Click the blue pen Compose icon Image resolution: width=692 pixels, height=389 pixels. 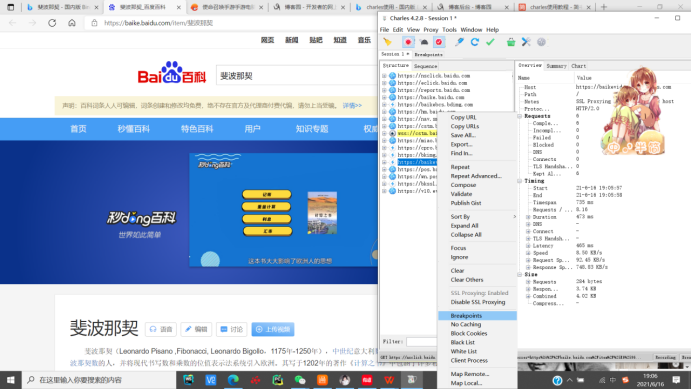459,42
